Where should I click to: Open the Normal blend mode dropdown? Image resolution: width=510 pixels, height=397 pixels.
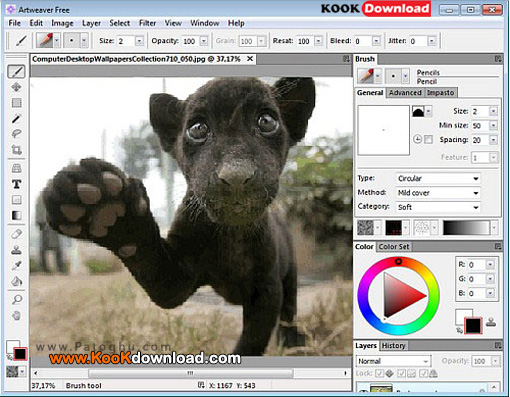tap(393, 361)
